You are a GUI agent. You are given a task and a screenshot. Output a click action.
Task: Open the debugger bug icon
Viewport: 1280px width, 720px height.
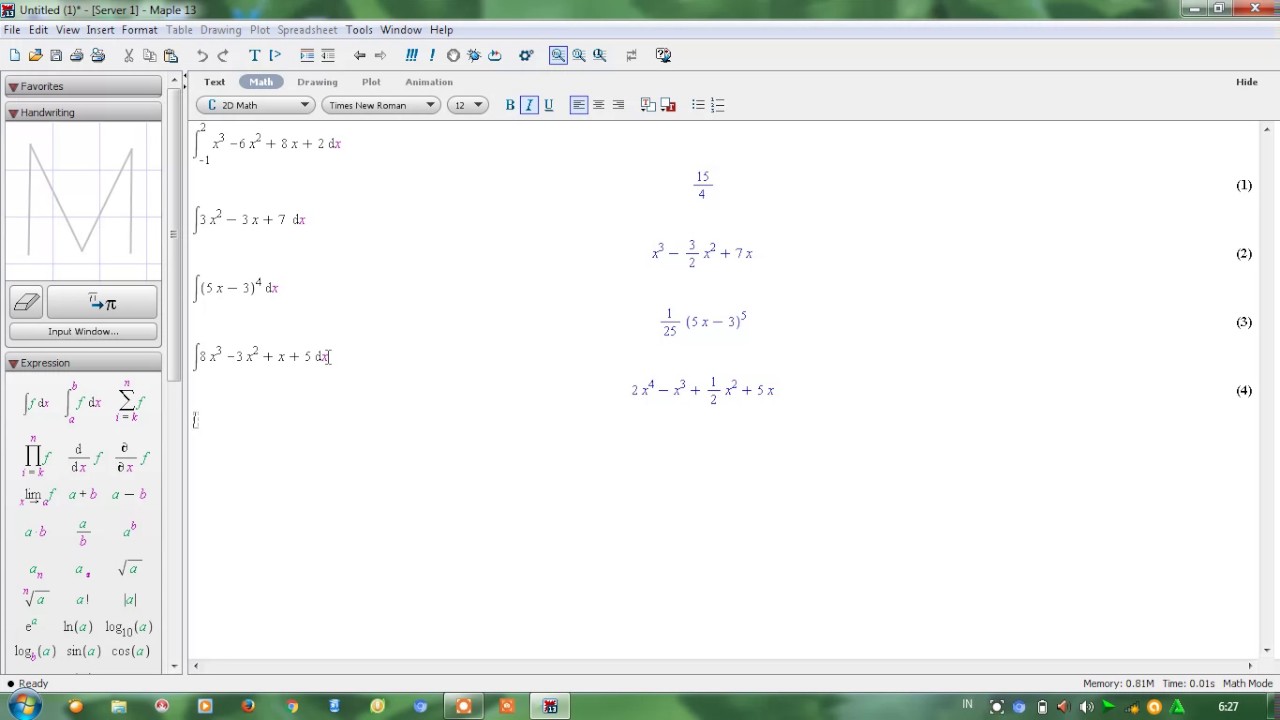[474, 55]
